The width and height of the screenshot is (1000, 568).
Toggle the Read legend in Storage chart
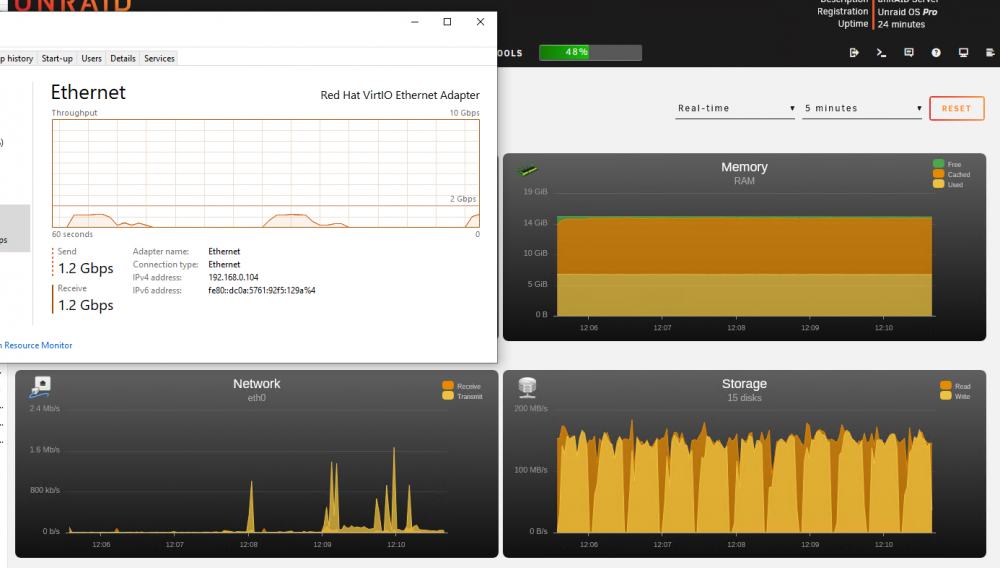click(x=955, y=386)
